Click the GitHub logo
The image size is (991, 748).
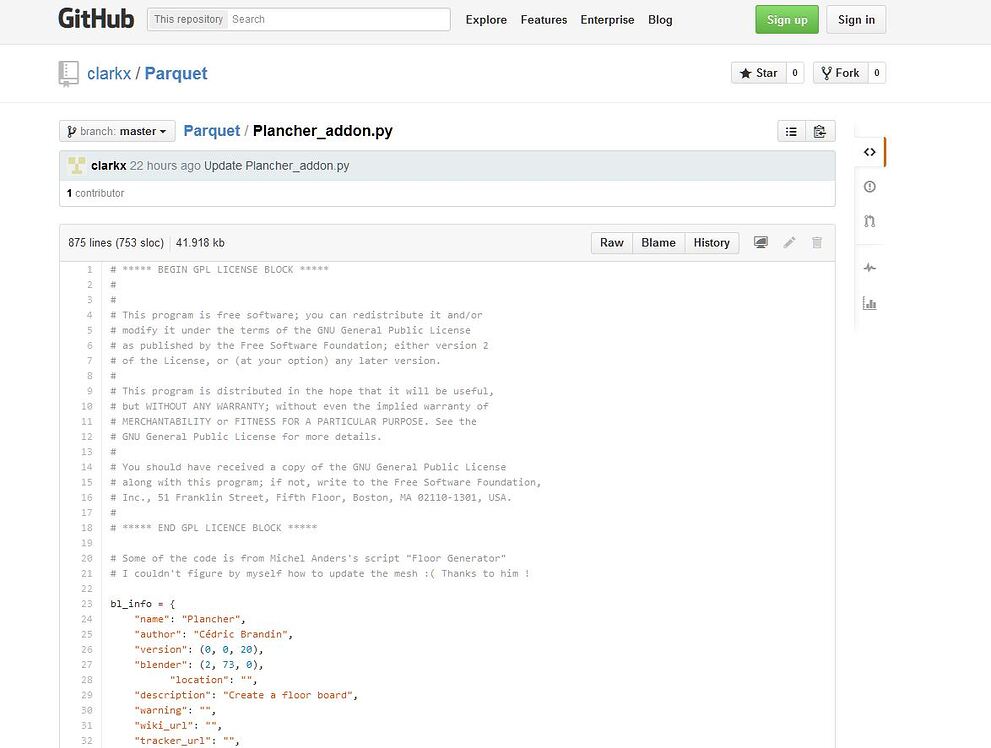point(96,19)
